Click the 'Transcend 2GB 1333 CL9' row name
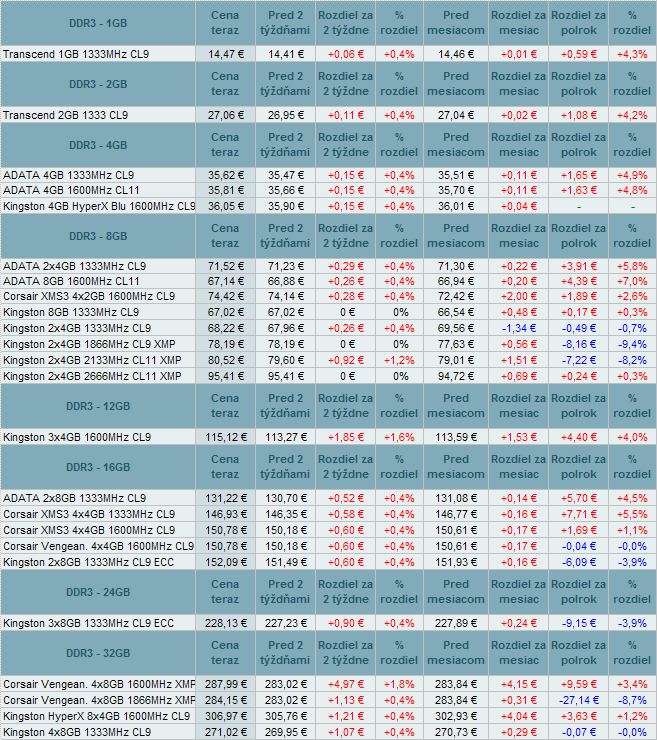This screenshot has height=740, width=657. (x=65, y=115)
